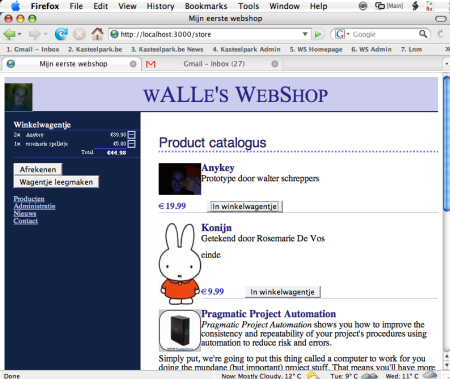Open the Administratie sidebar link
Screen dimensions: 450x379
(35, 206)
